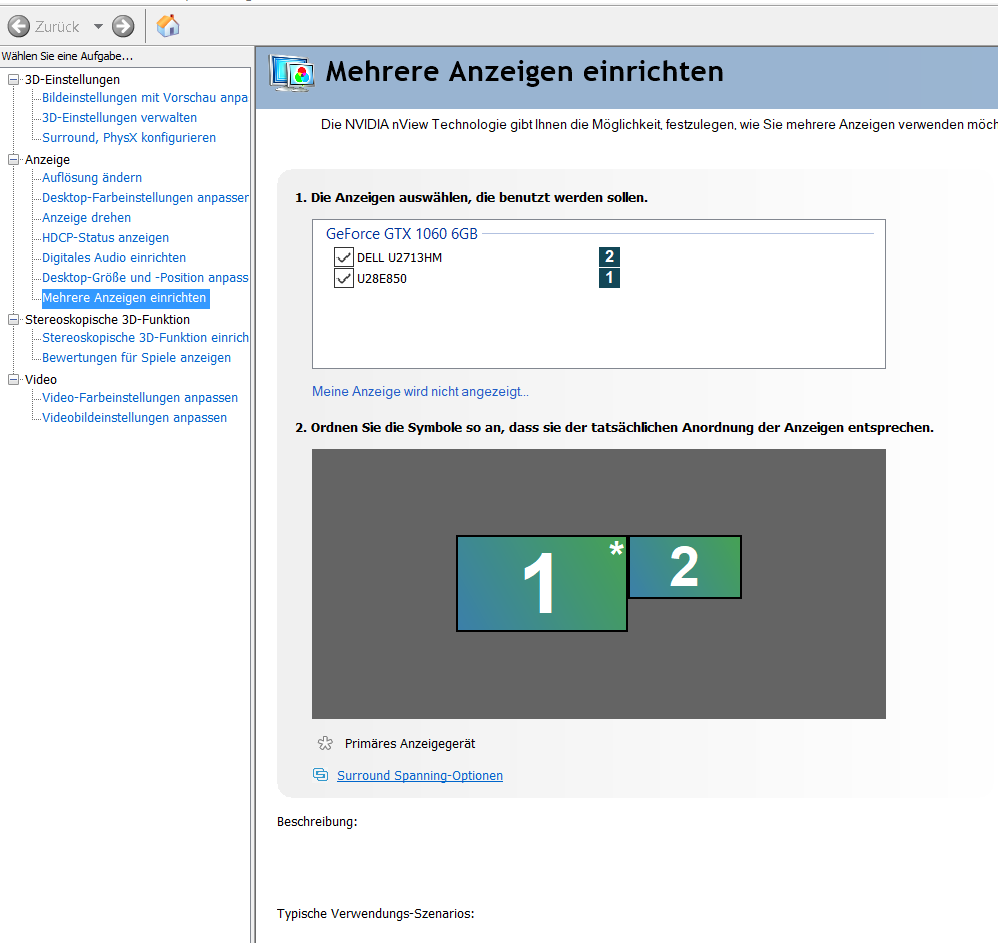Open Bildeinstellungen mit Vorschau anpassen
This screenshot has height=943, width=998.
point(144,97)
